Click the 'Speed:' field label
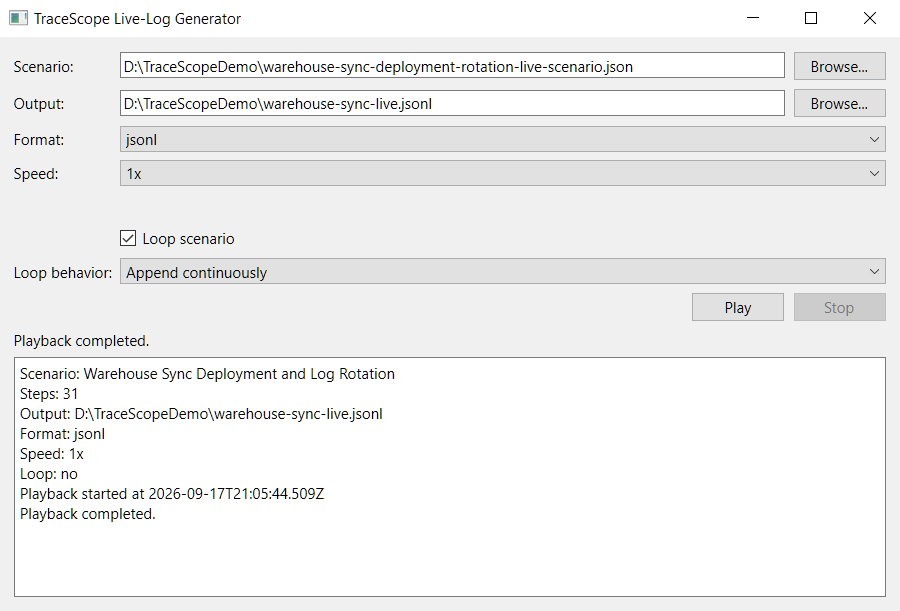900x611 pixels. click(36, 173)
